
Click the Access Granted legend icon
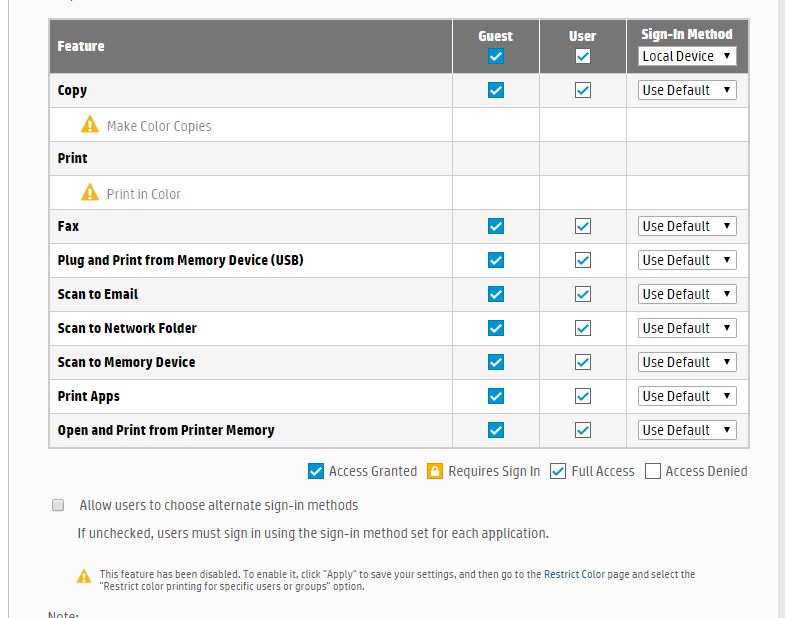pyautogui.click(x=316, y=471)
